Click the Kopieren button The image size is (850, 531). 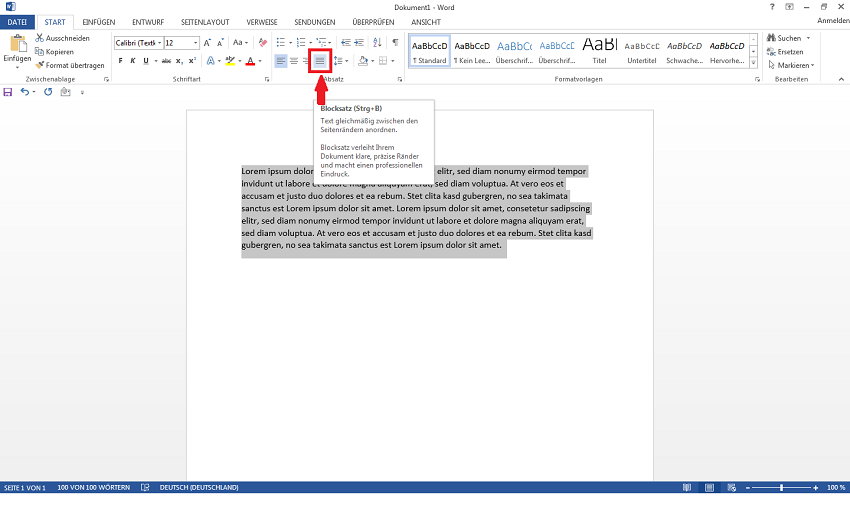[x=54, y=51]
